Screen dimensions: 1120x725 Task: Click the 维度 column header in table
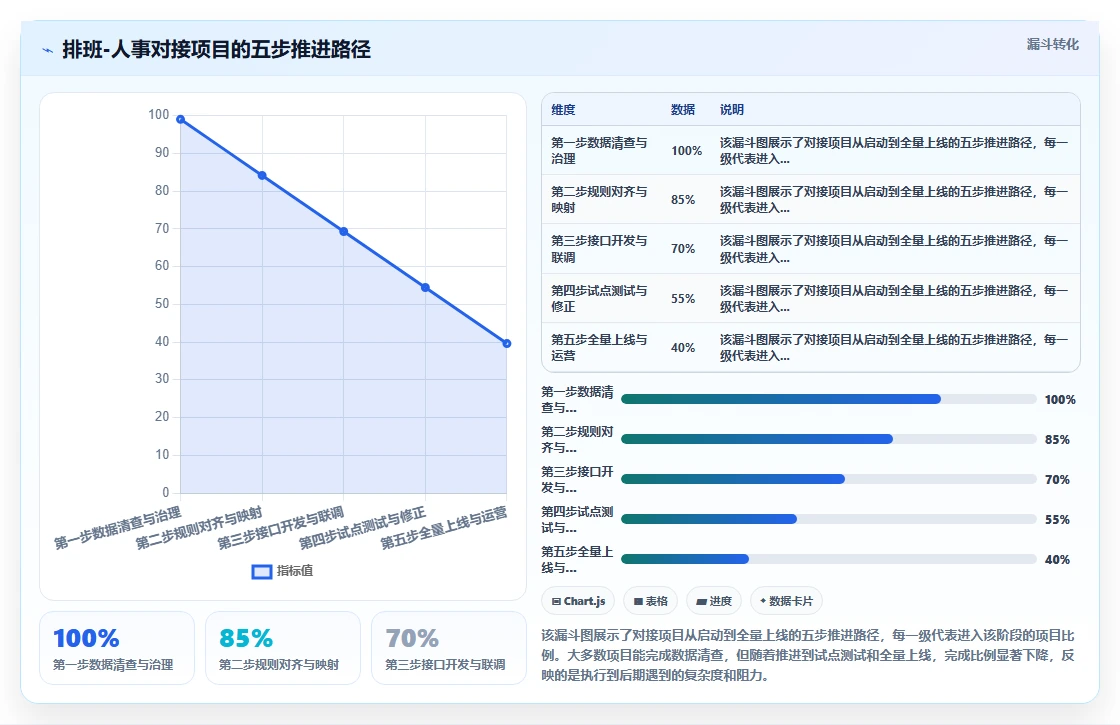563,110
